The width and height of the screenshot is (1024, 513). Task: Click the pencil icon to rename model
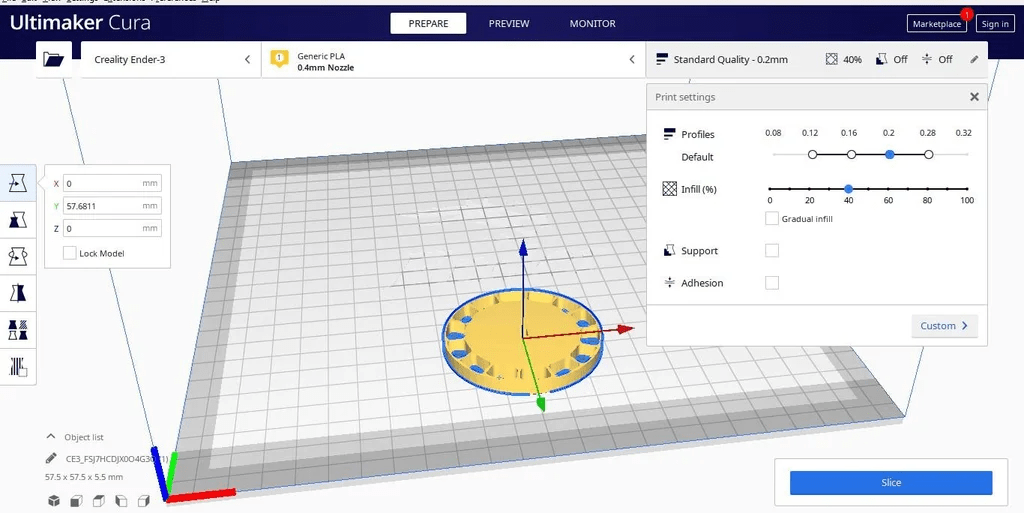pyautogui.click(x=51, y=458)
